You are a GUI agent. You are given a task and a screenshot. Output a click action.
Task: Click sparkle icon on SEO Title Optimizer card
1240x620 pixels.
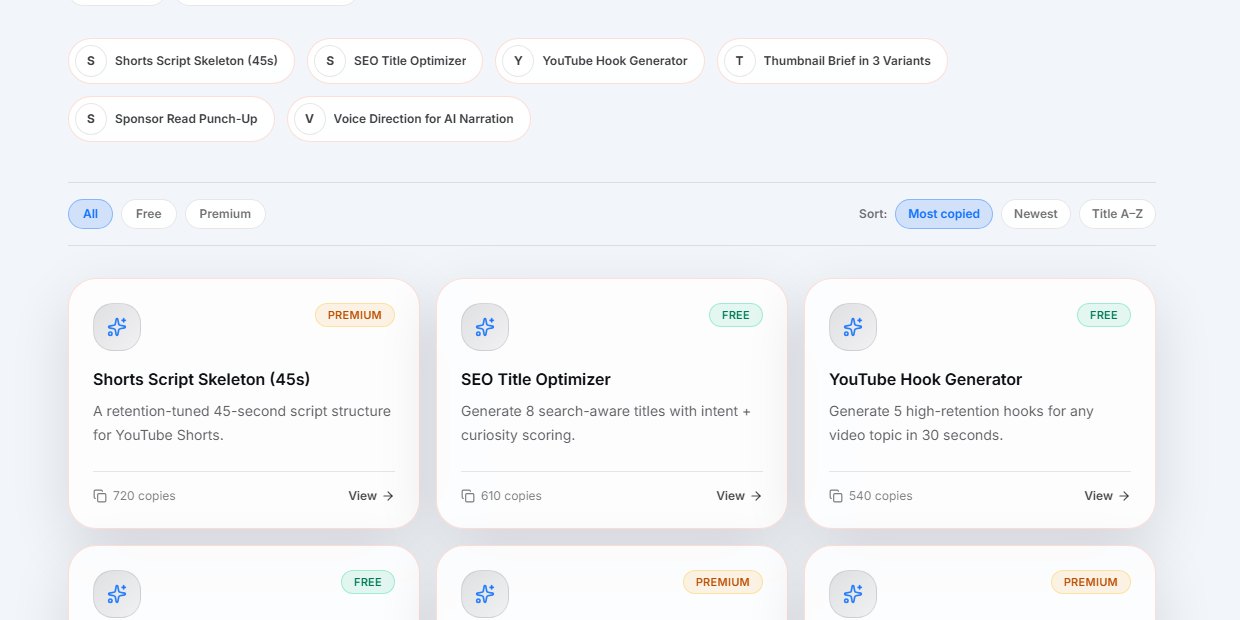point(485,327)
